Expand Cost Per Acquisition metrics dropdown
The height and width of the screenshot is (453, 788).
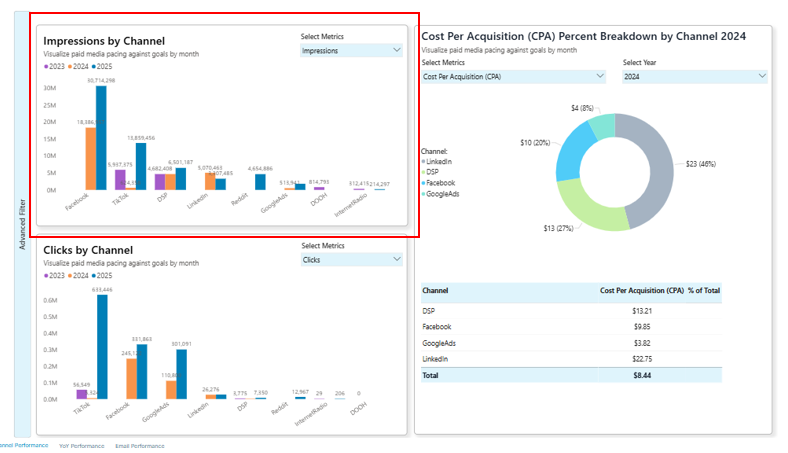(x=513, y=76)
